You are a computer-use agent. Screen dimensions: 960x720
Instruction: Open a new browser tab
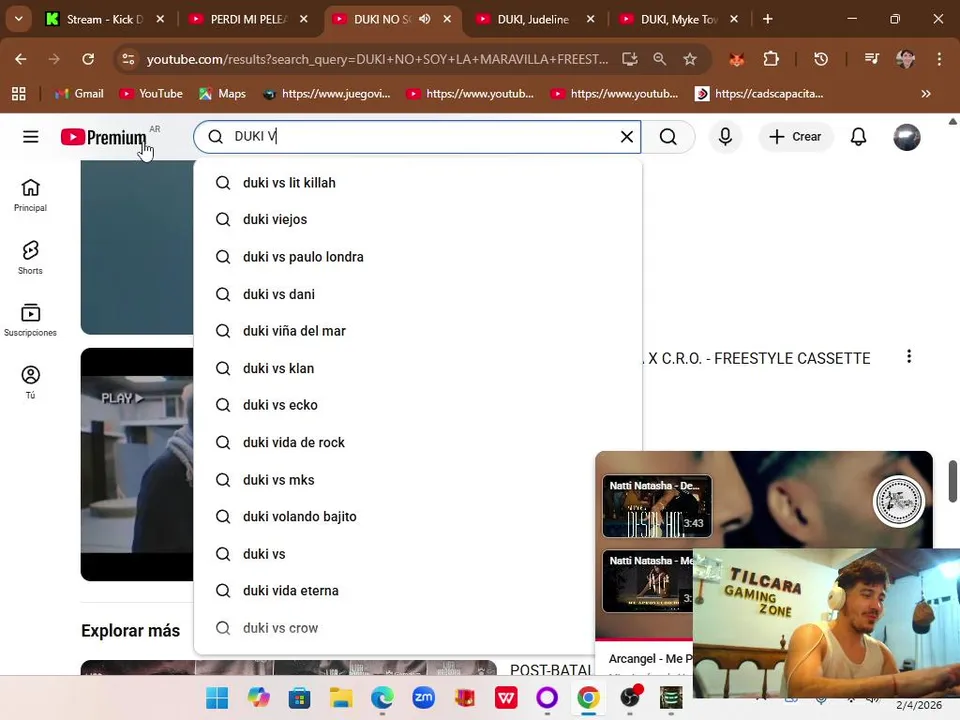[x=768, y=19]
